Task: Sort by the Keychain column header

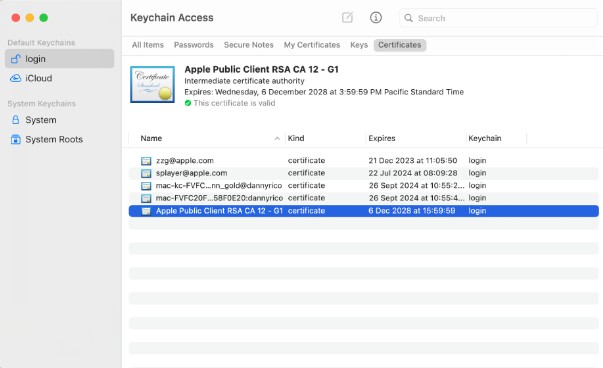Action: point(485,138)
